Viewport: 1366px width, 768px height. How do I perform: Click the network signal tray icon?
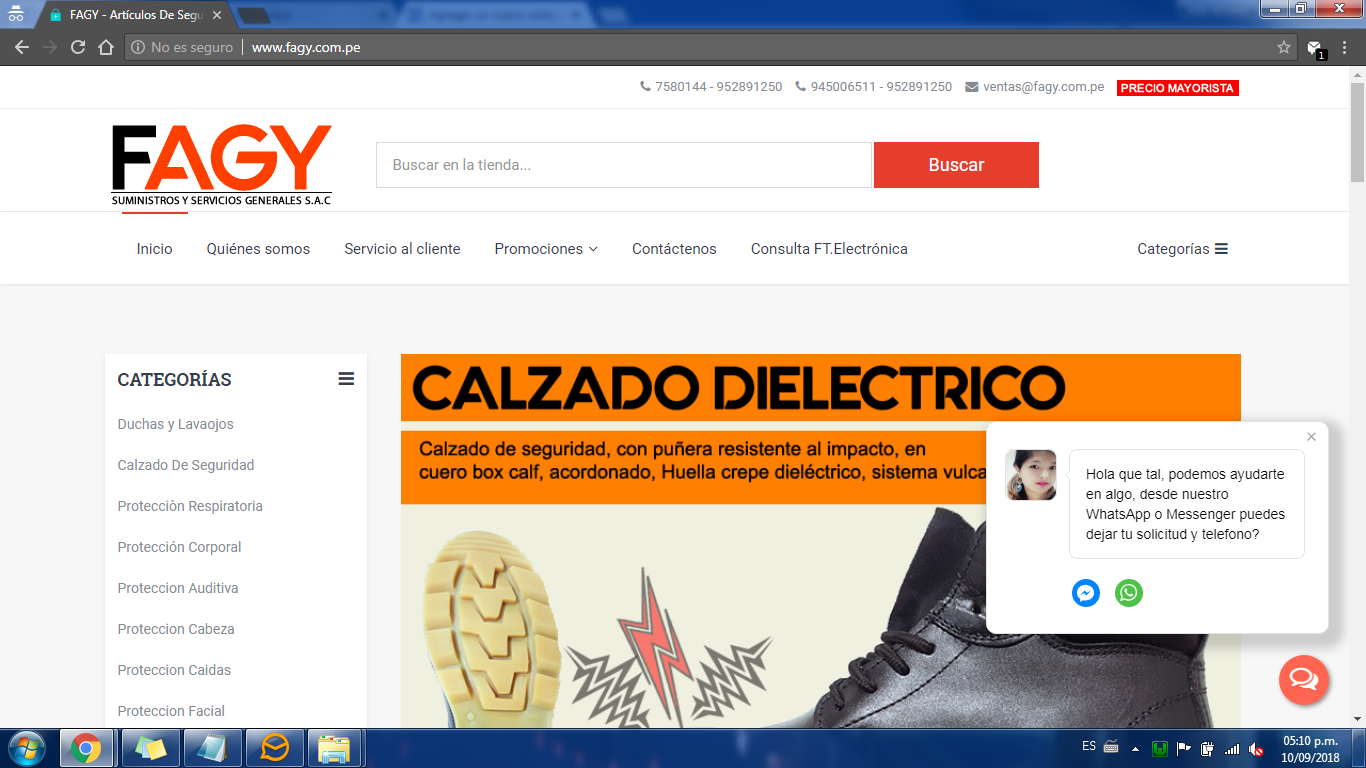click(x=1232, y=748)
